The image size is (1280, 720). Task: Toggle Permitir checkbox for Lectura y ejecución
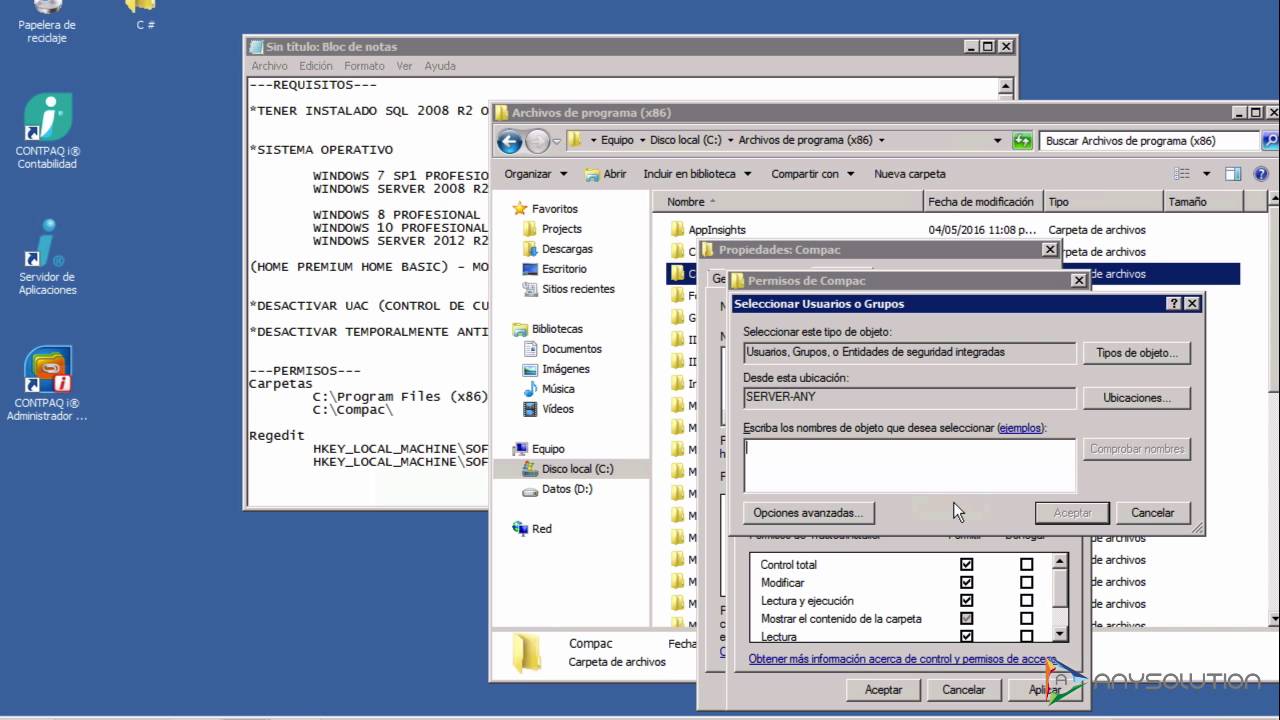(x=966, y=601)
